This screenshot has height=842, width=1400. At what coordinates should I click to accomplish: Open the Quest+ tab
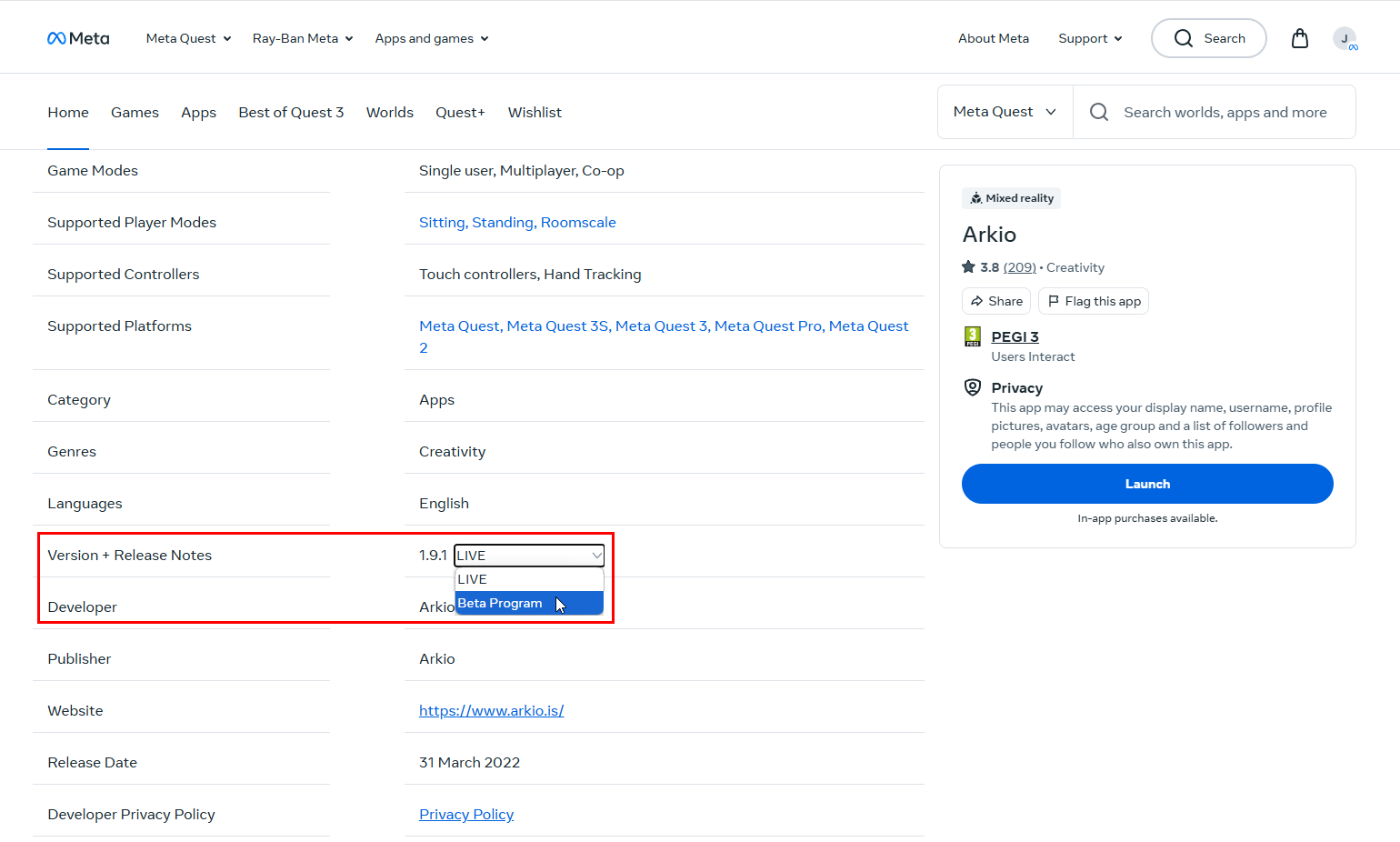pos(460,112)
